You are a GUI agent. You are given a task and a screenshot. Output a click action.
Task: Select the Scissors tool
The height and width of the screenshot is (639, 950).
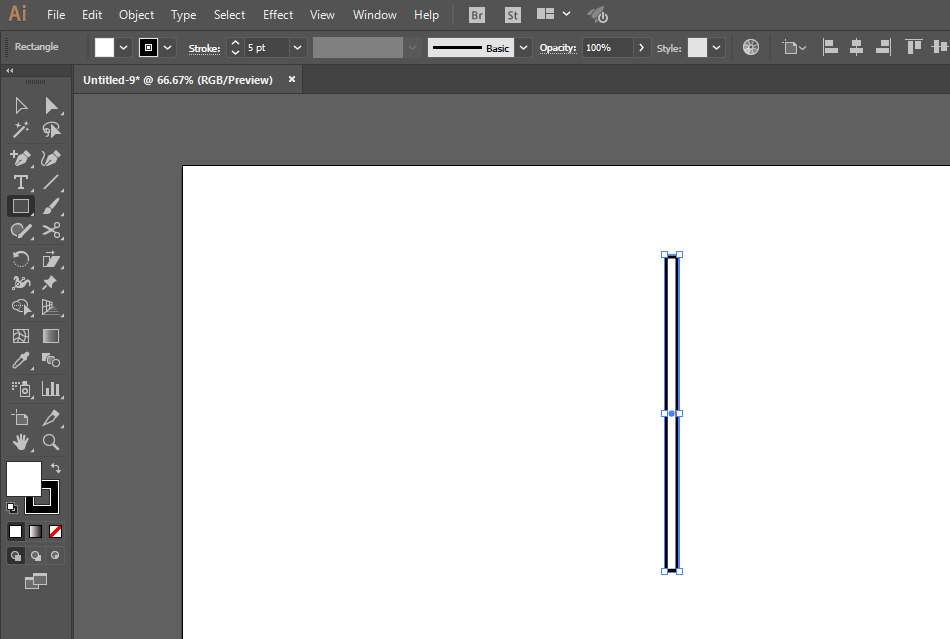coord(51,231)
